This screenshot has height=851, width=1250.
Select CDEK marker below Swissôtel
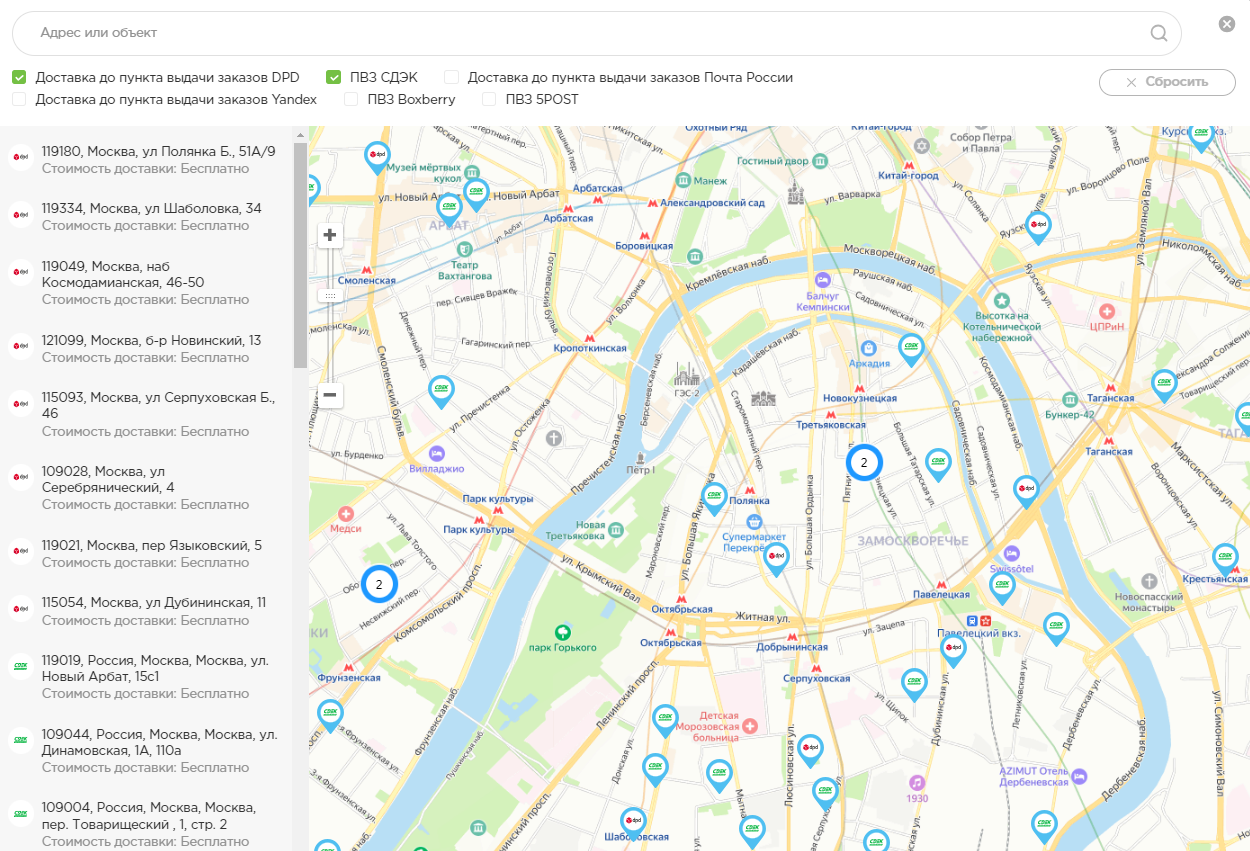click(1002, 588)
